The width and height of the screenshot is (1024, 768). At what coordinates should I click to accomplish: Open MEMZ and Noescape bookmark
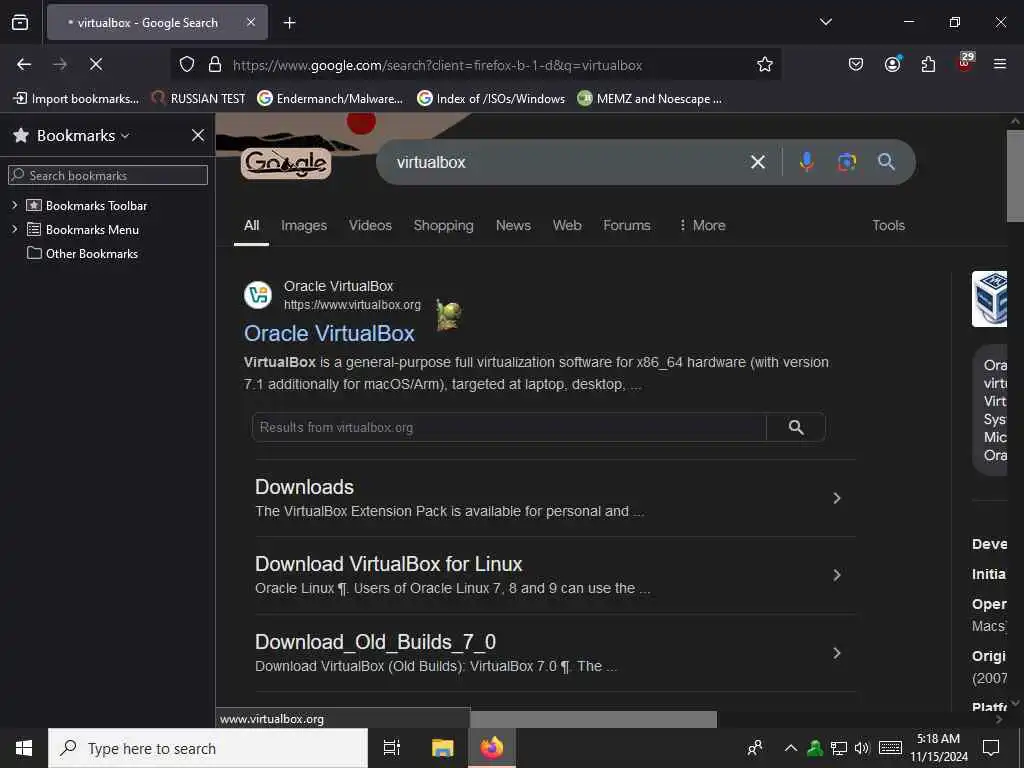(650, 99)
